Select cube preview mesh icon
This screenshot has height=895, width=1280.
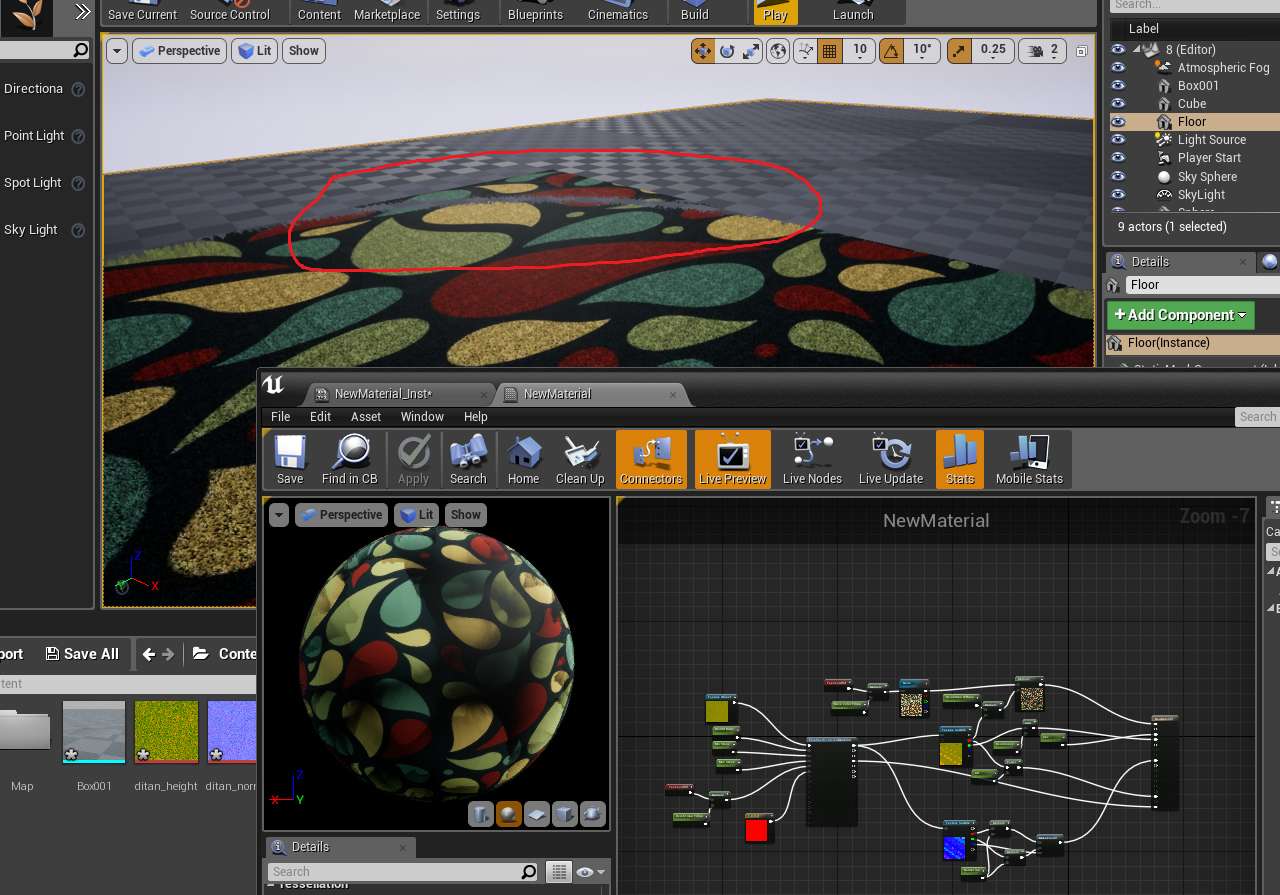(565, 814)
